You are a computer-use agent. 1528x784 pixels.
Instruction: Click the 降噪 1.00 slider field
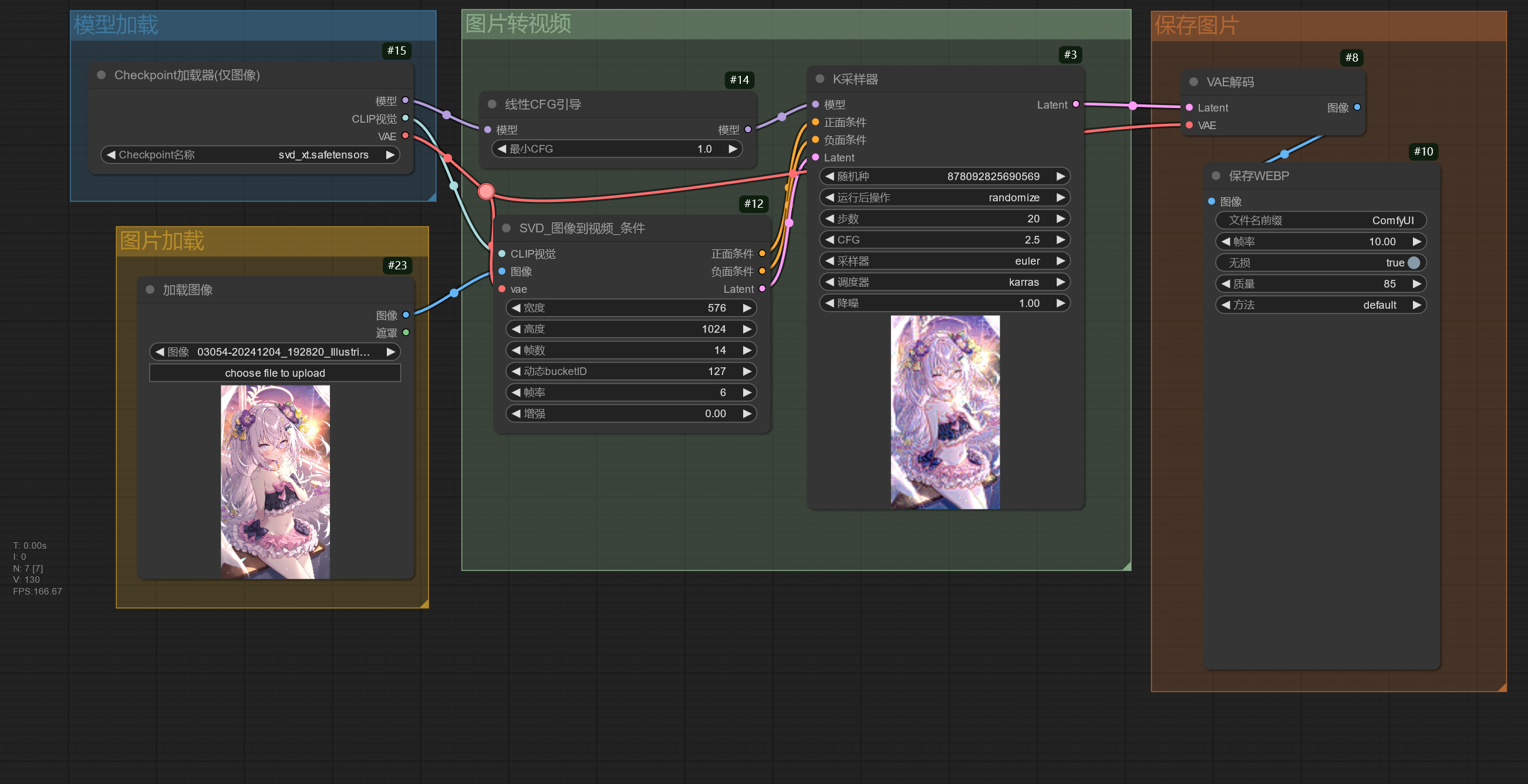[x=945, y=303]
